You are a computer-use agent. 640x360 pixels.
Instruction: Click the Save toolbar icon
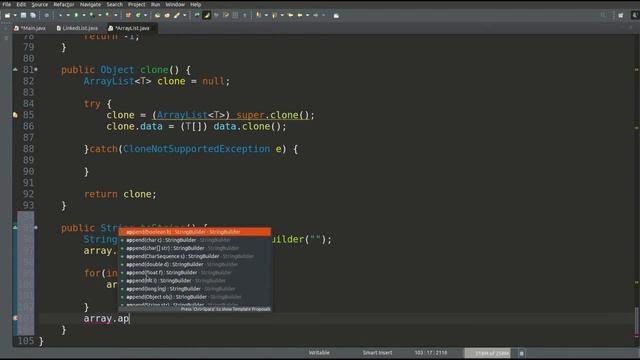[24, 16]
